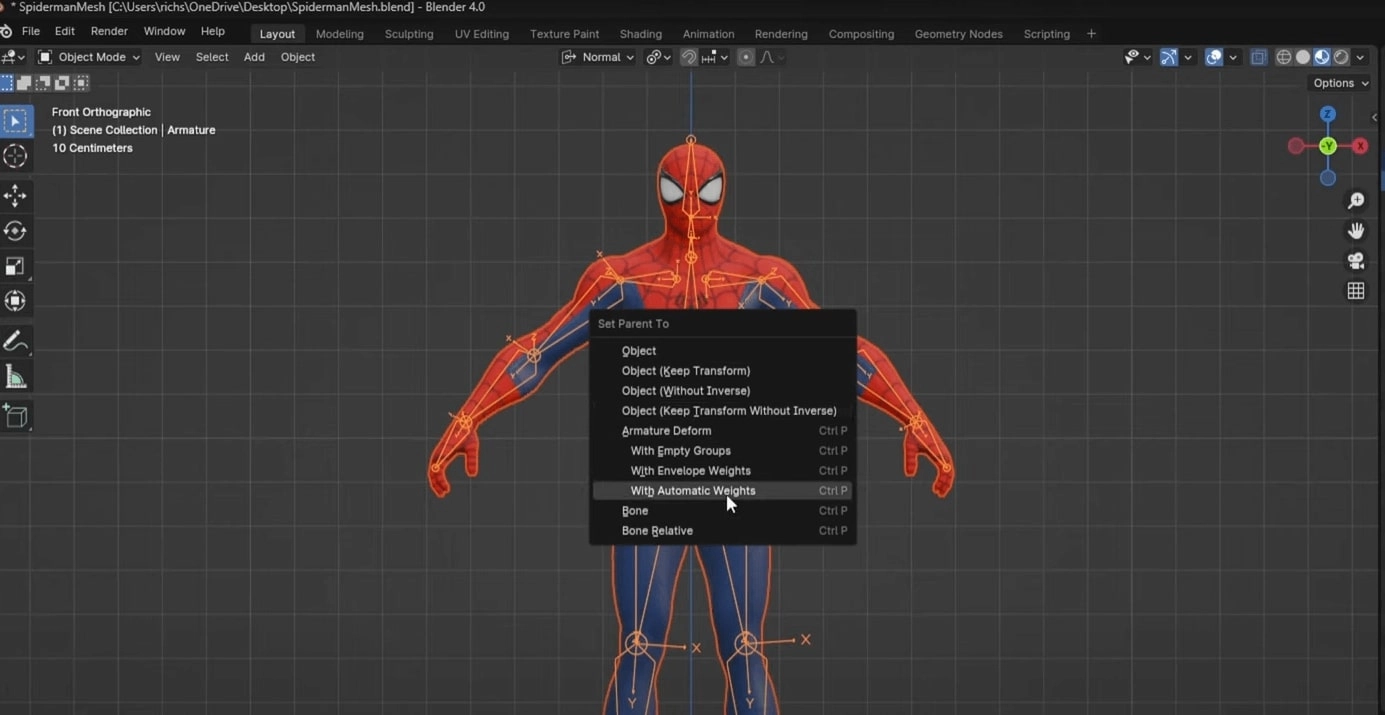Click the Z axis on navigation gizmo
This screenshot has height=715, width=1385.
click(x=1327, y=114)
